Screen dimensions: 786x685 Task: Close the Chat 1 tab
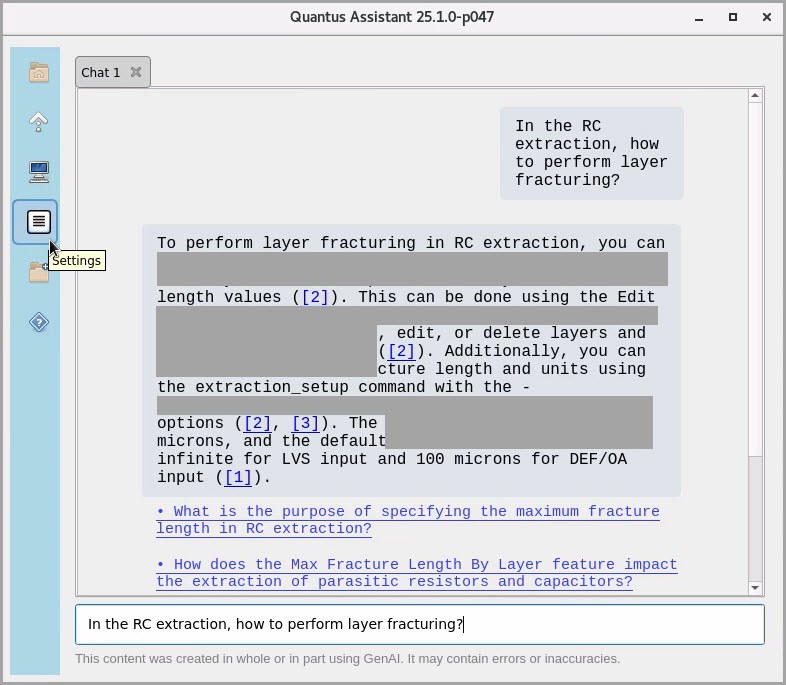tap(136, 72)
